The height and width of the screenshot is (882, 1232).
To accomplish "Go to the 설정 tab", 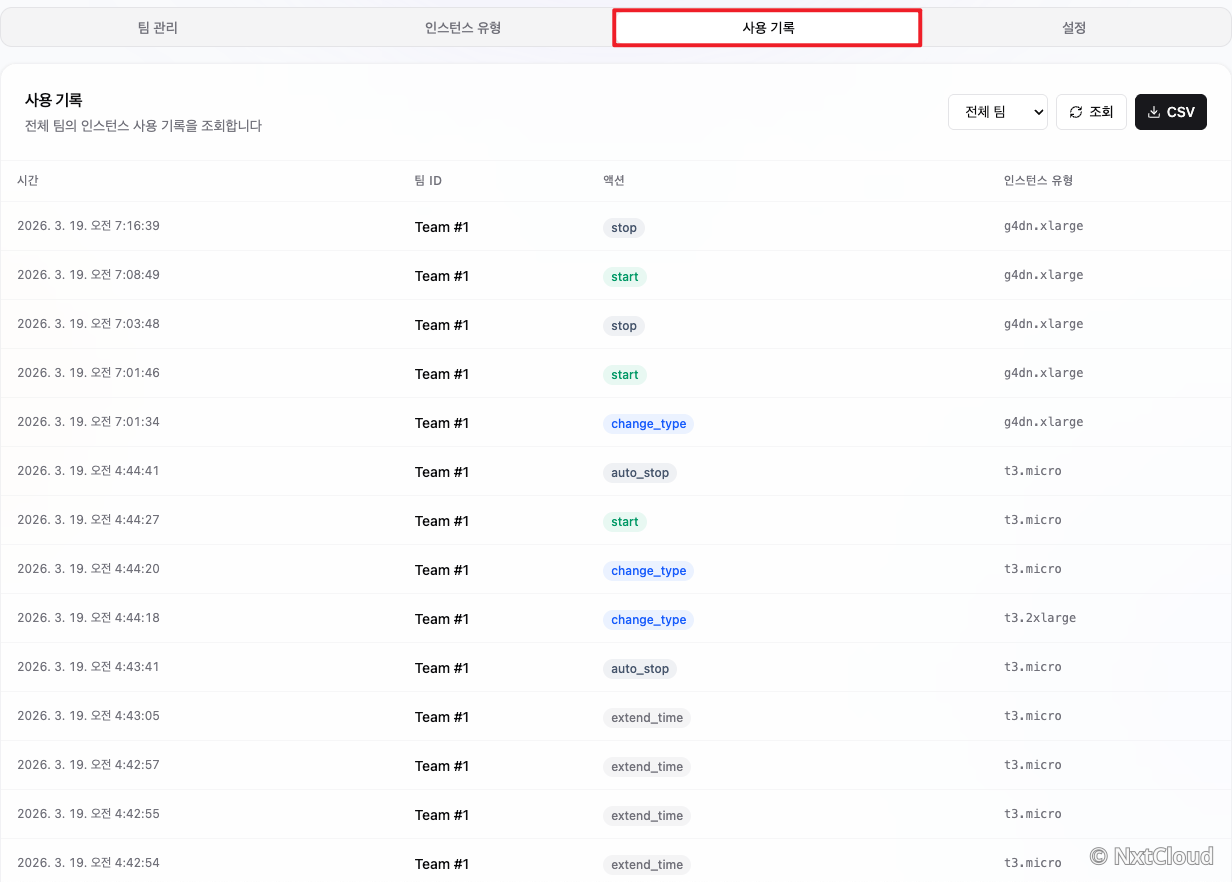I will tap(1074, 28).
